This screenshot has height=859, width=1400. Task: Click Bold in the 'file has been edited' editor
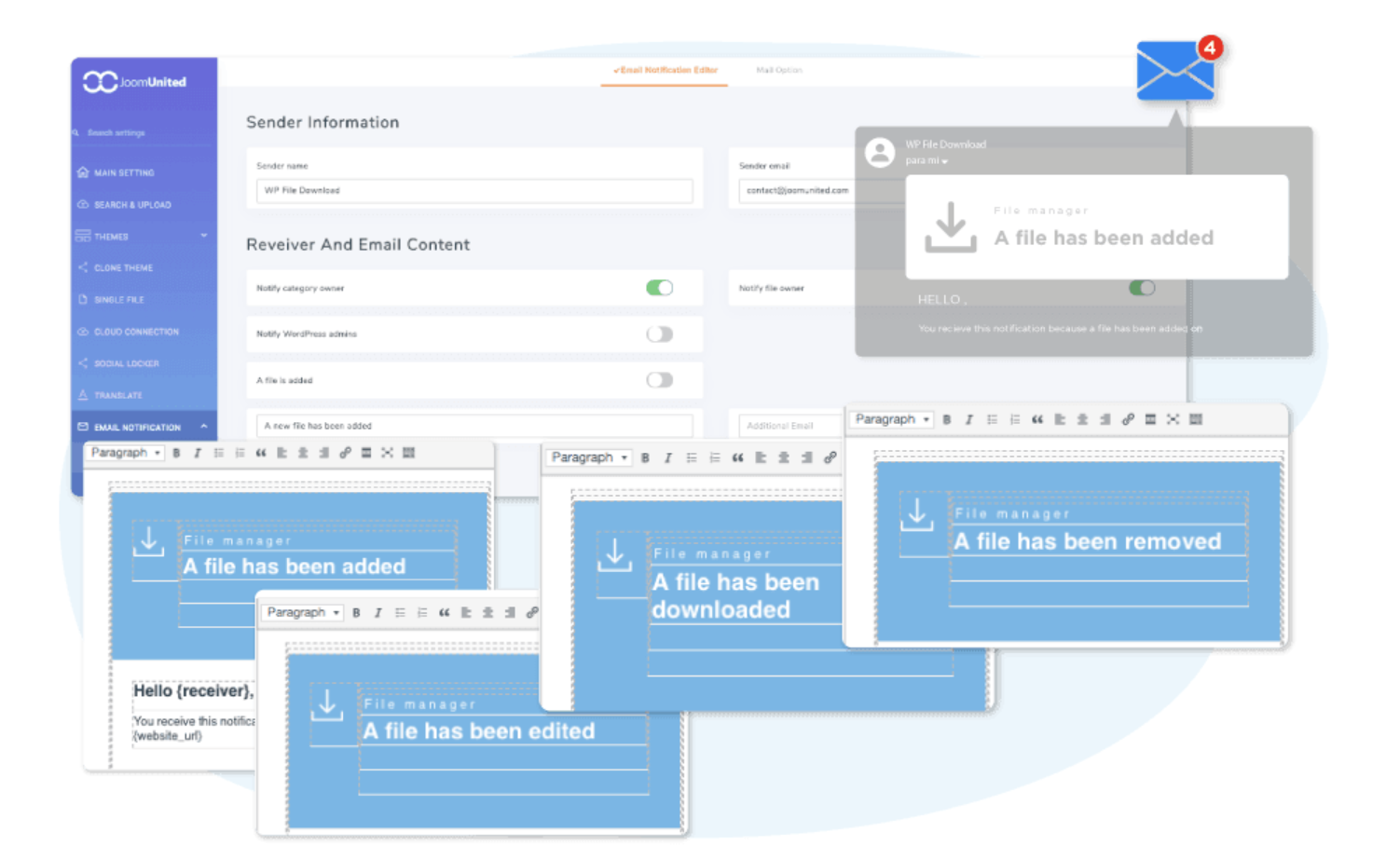[x=356, y=613]
